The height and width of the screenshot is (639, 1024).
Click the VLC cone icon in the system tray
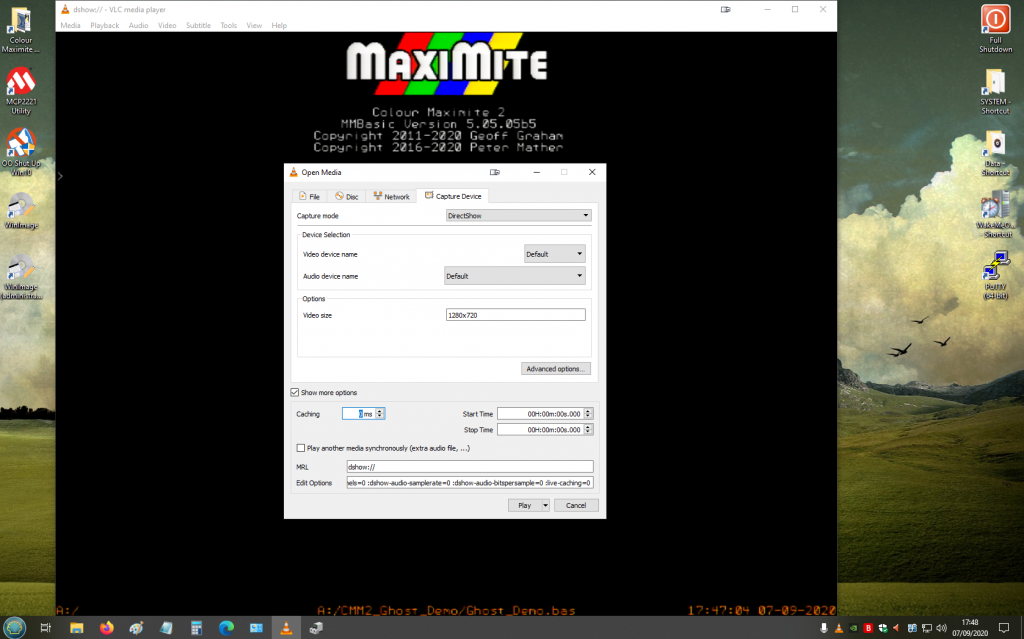pos(839,628)
